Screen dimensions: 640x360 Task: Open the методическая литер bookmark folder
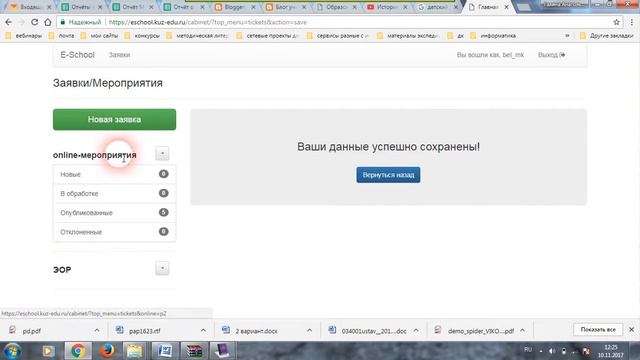pos(198,36)
